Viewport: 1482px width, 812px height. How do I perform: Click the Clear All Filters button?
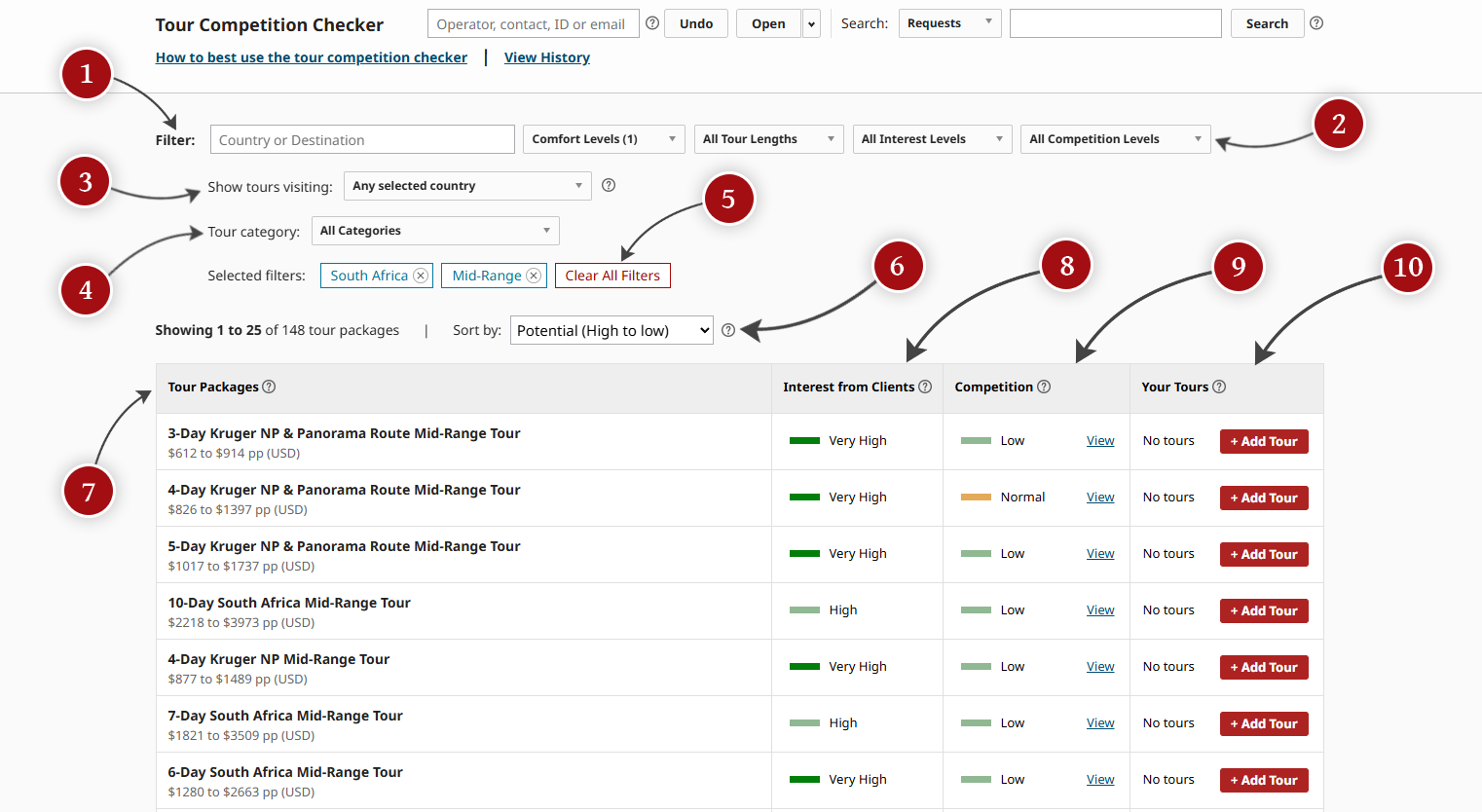pos(612,276)
